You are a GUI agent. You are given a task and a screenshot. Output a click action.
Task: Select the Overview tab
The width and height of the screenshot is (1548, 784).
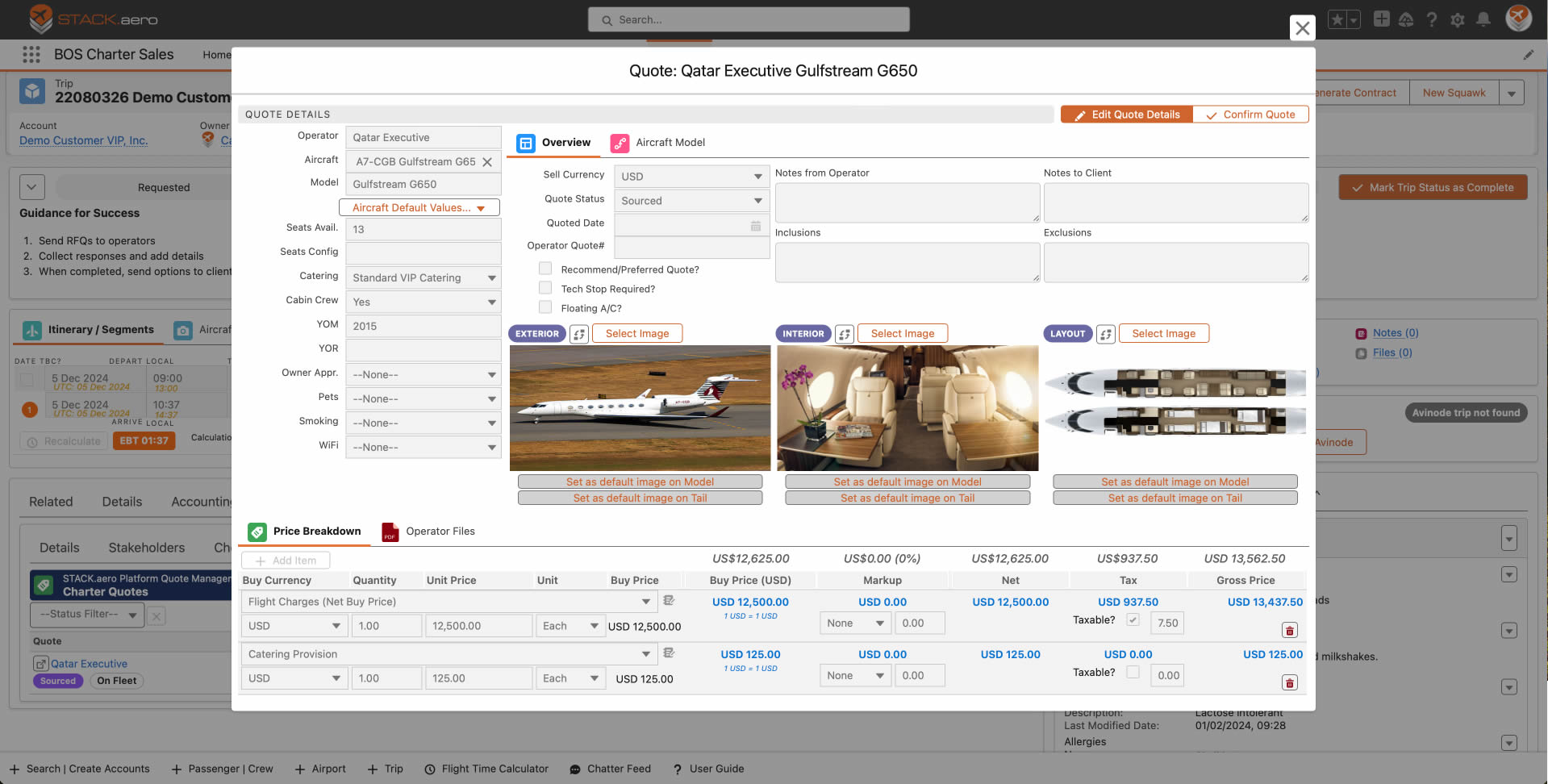[554, 143]
